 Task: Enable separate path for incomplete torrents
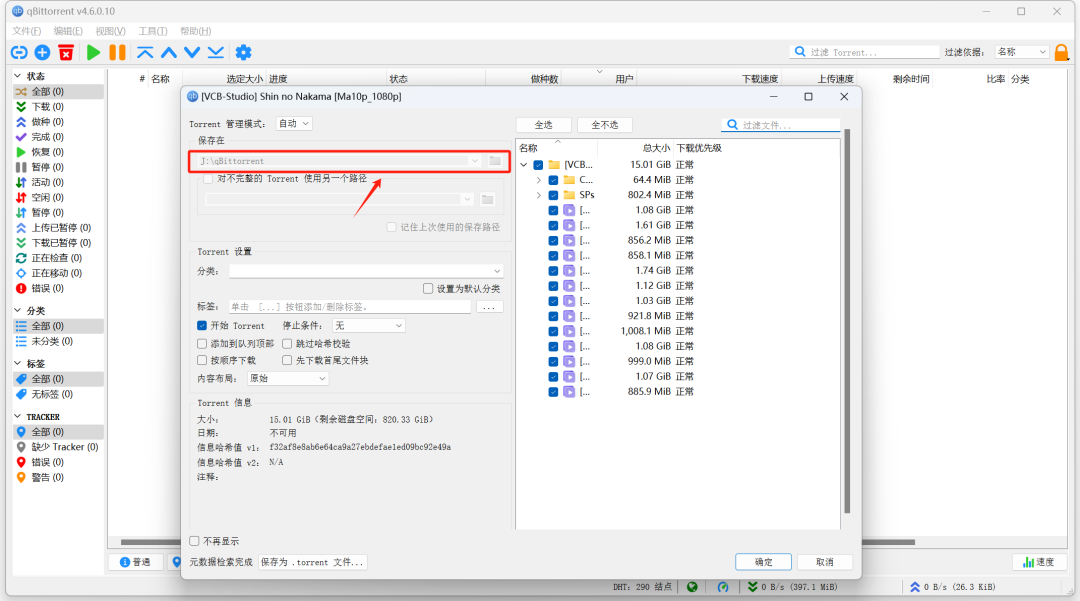click(208, 179)
